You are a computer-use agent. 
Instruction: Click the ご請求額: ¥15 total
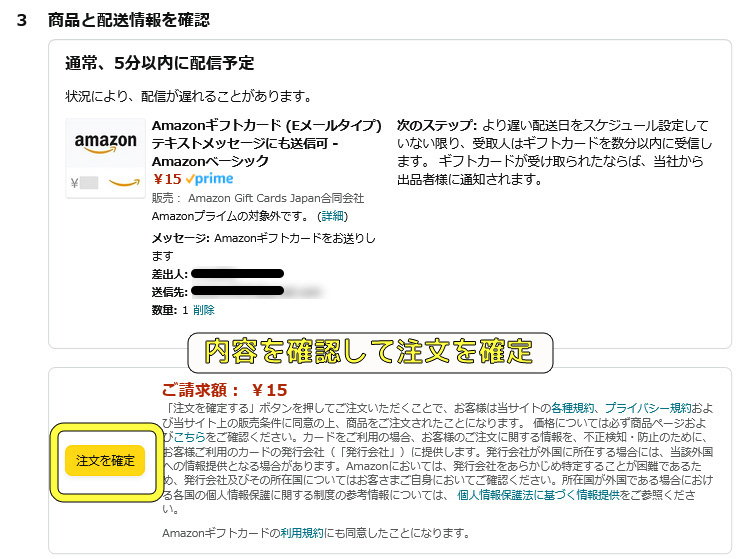coord(224,390)
